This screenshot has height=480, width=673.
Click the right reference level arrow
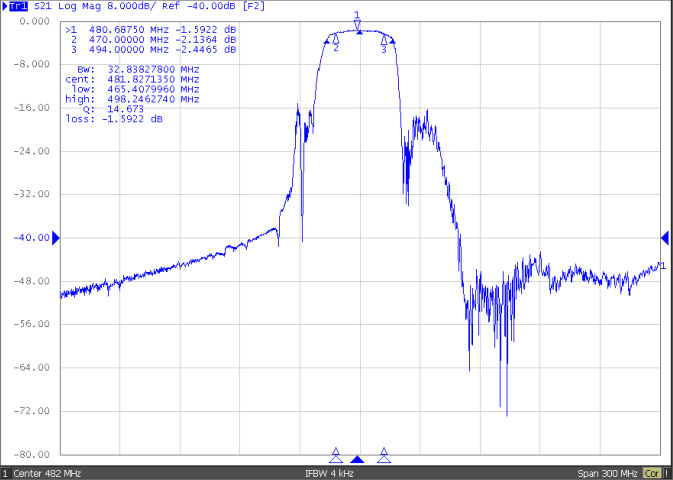665,237
